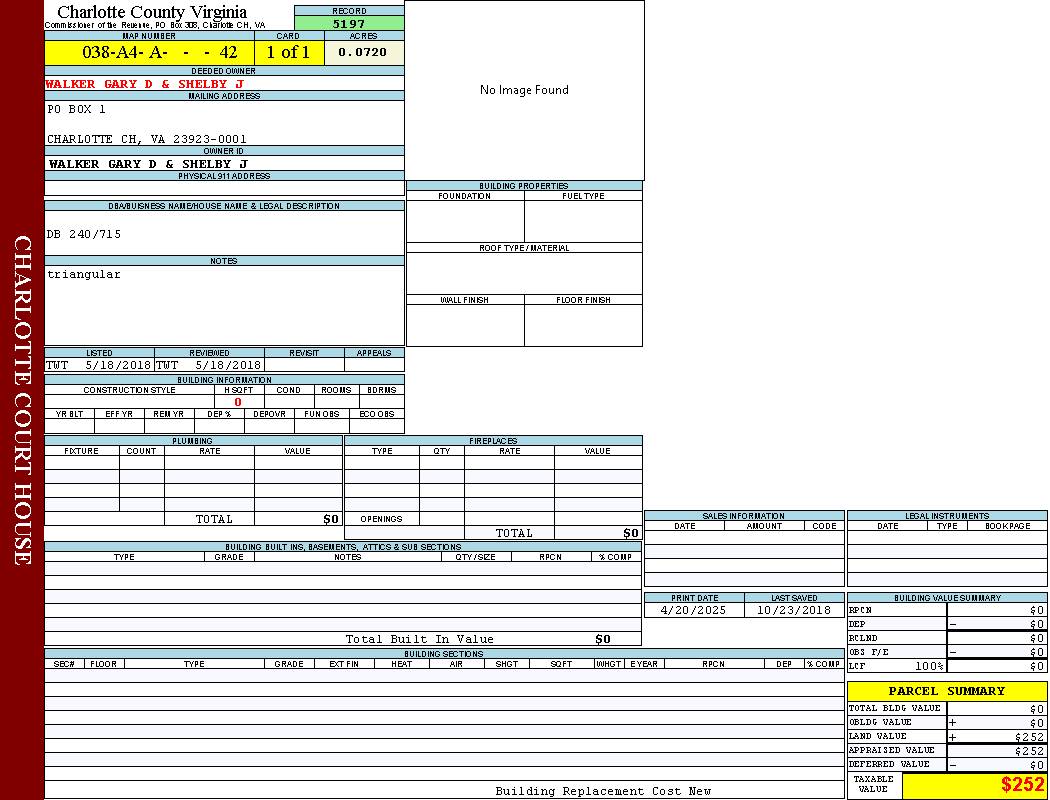Click the green record number 5197 field
The image size is (1050, 800).
[349, 24]
